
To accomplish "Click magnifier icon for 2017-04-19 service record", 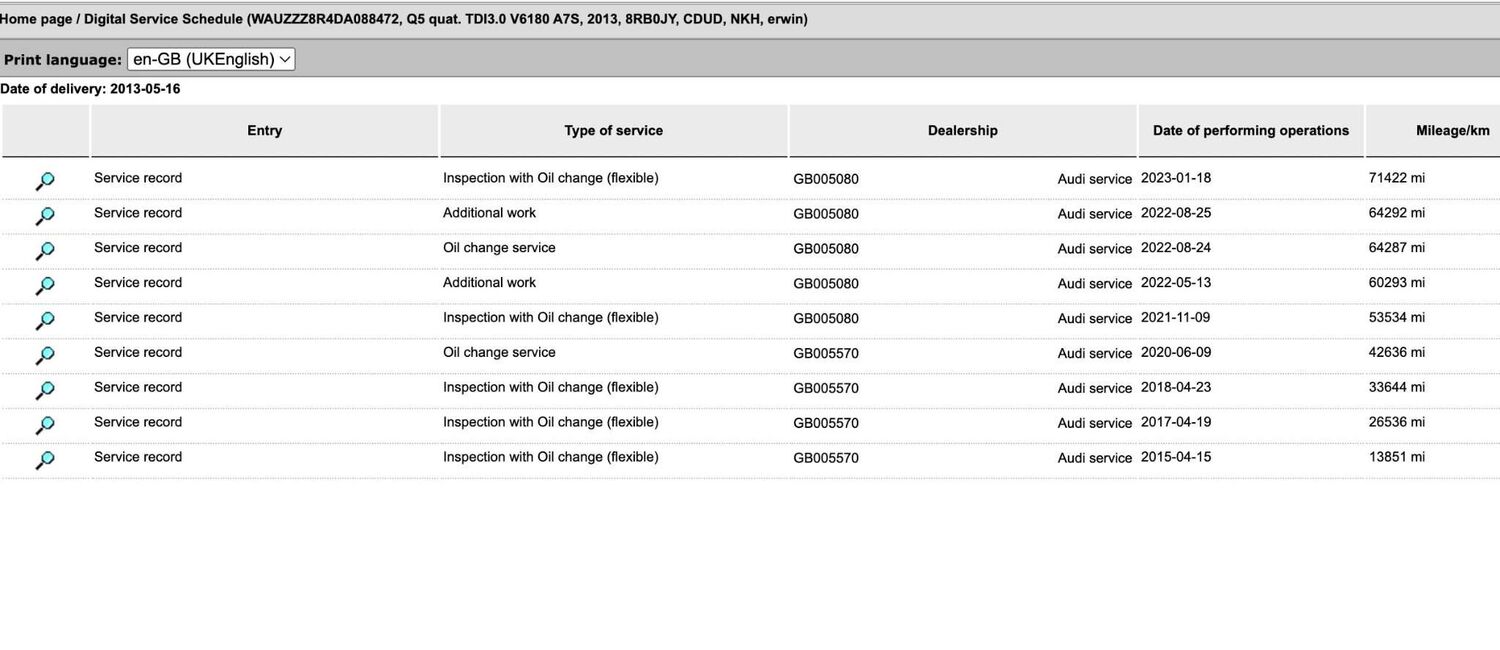I will [45, 425].
